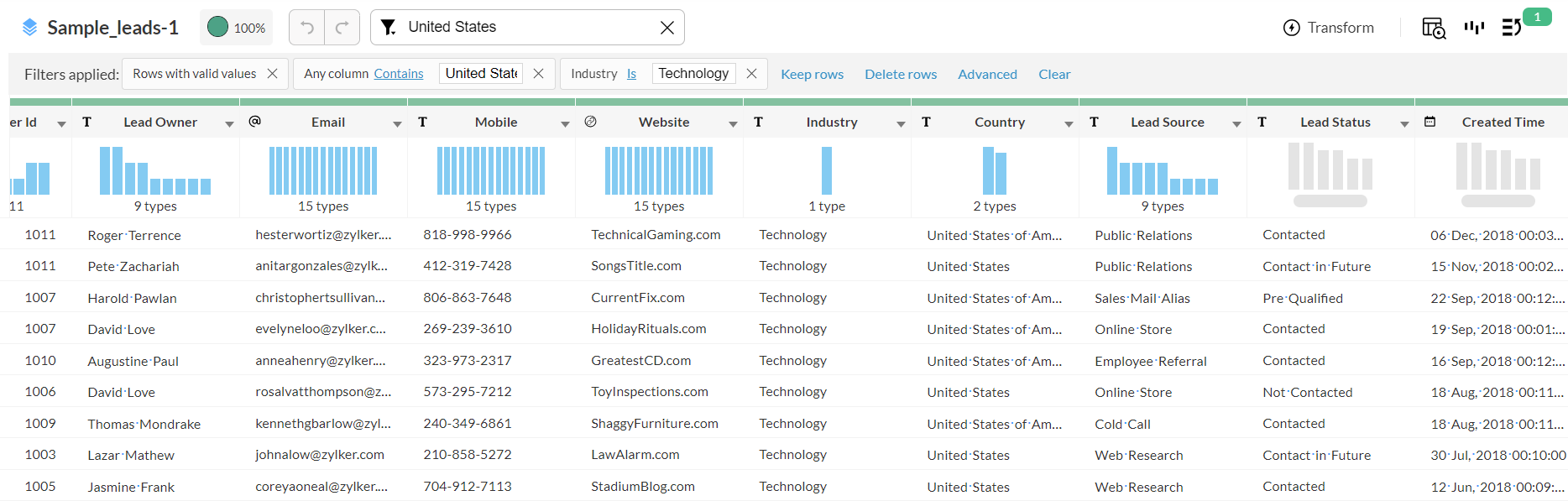Viewport: 1568px width, 501px height.
Task: Click the redo arrow button
Action: pyautogui.click(x=342, y=28)
